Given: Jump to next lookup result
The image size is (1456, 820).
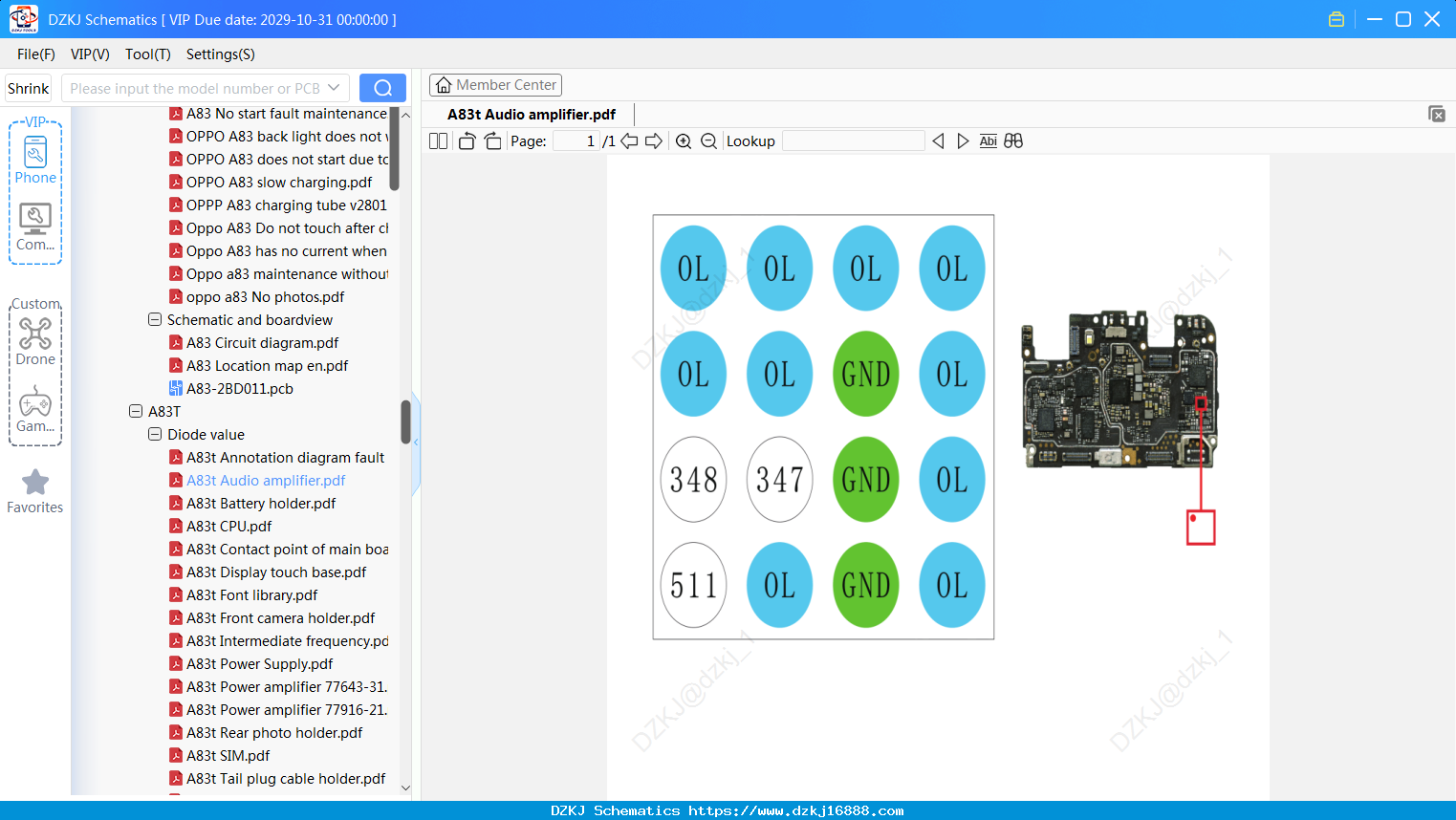Looking at the screenshot, I should tap(963, 141).
